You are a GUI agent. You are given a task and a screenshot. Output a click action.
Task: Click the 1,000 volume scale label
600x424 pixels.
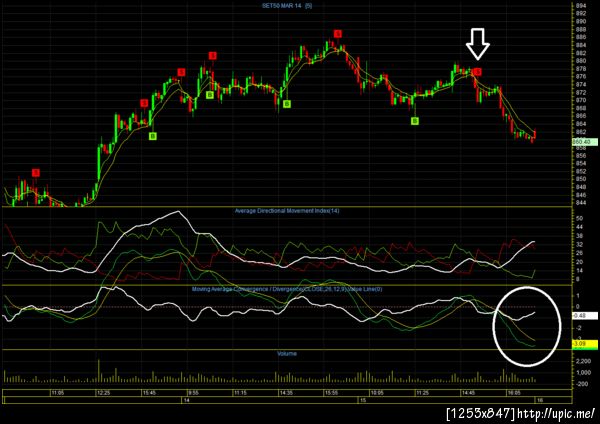click(583, 373)
